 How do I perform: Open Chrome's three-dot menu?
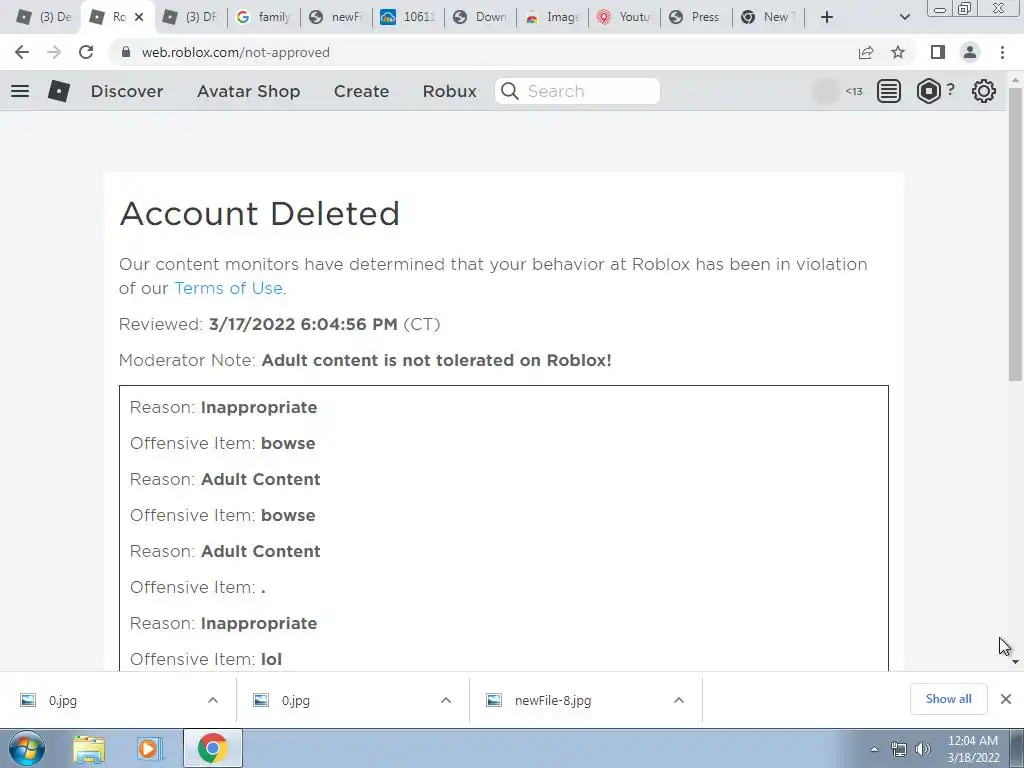[1002, 52]
